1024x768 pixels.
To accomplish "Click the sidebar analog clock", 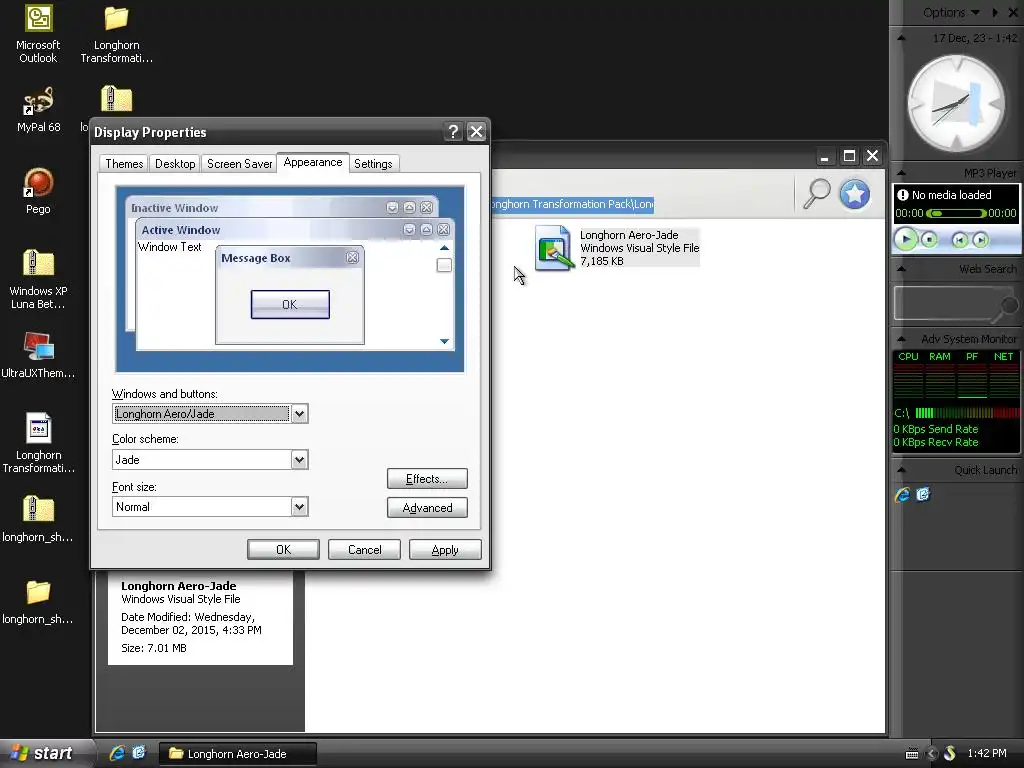I will point(957,103).
